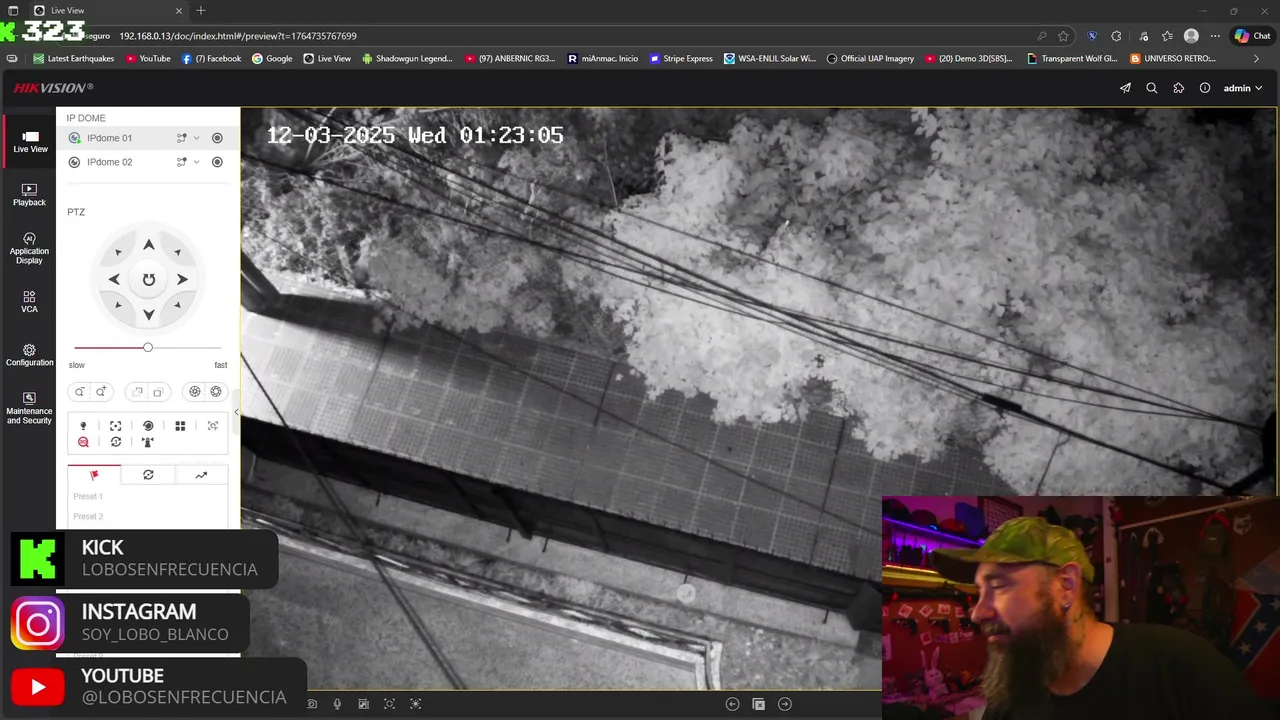Open the YouTube bookmark

[147, 58]
